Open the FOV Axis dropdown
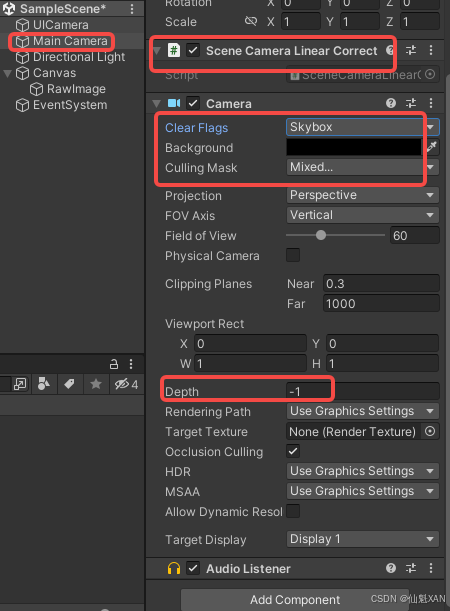The width and height of the screenshot is (450, 611). click(363, 215)
